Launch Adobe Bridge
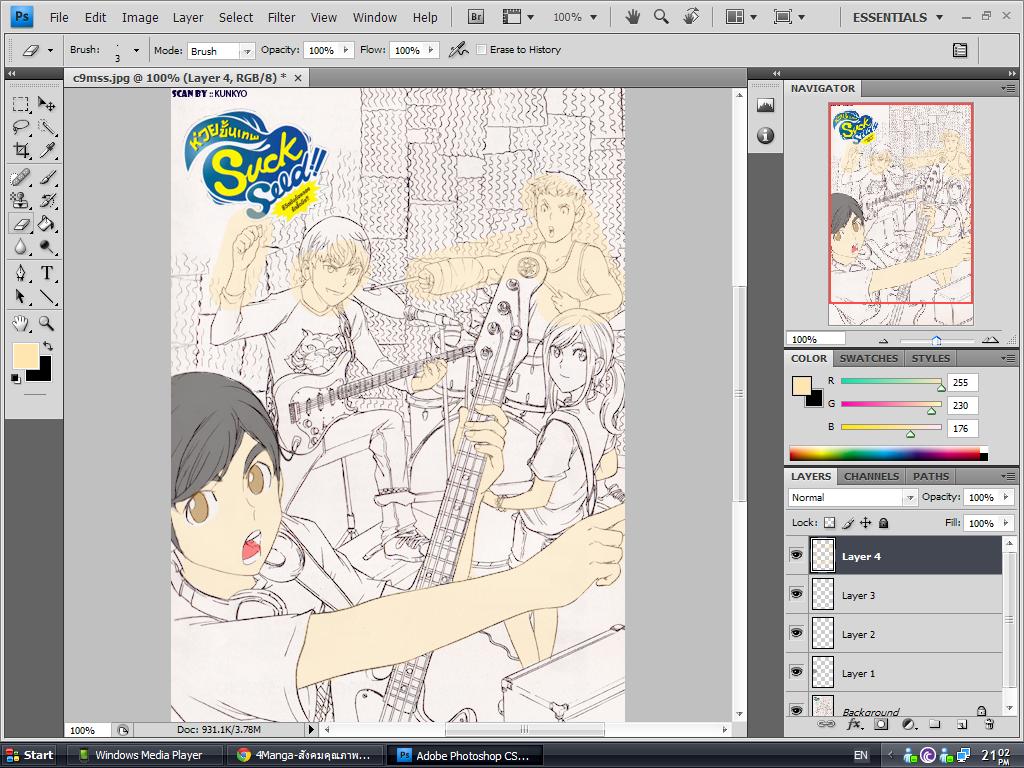 [x=476, y=17]
